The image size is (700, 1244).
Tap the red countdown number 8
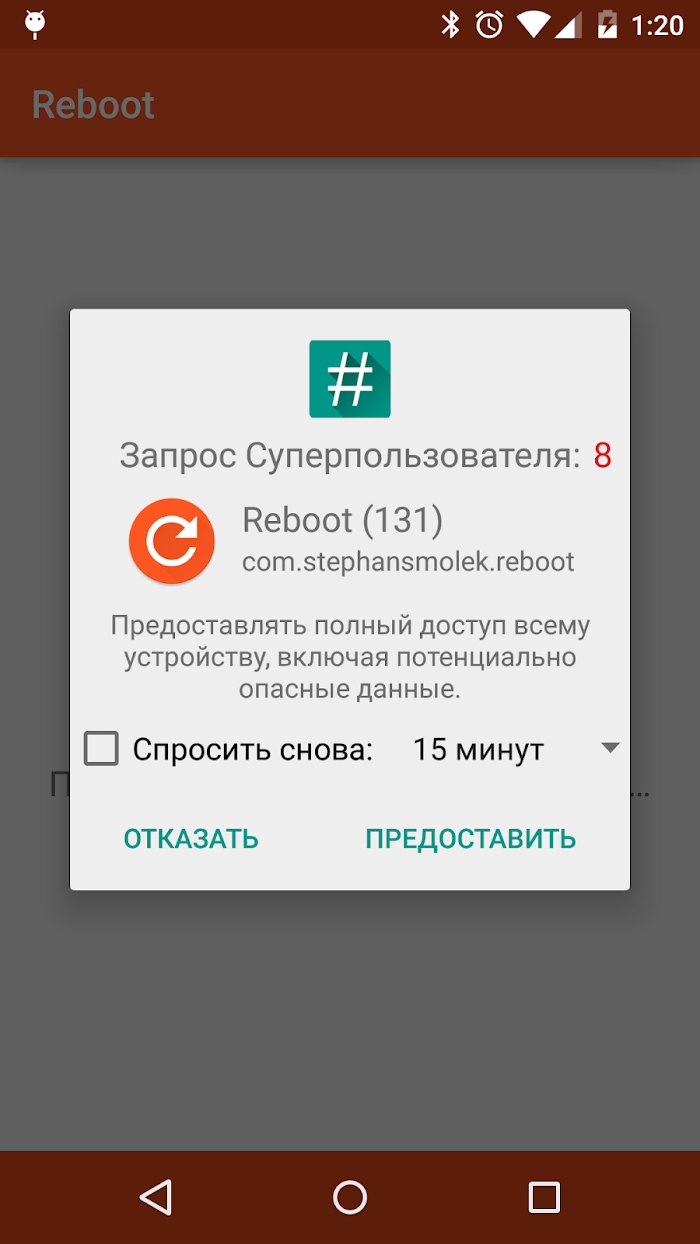click(x=602, y=456)
